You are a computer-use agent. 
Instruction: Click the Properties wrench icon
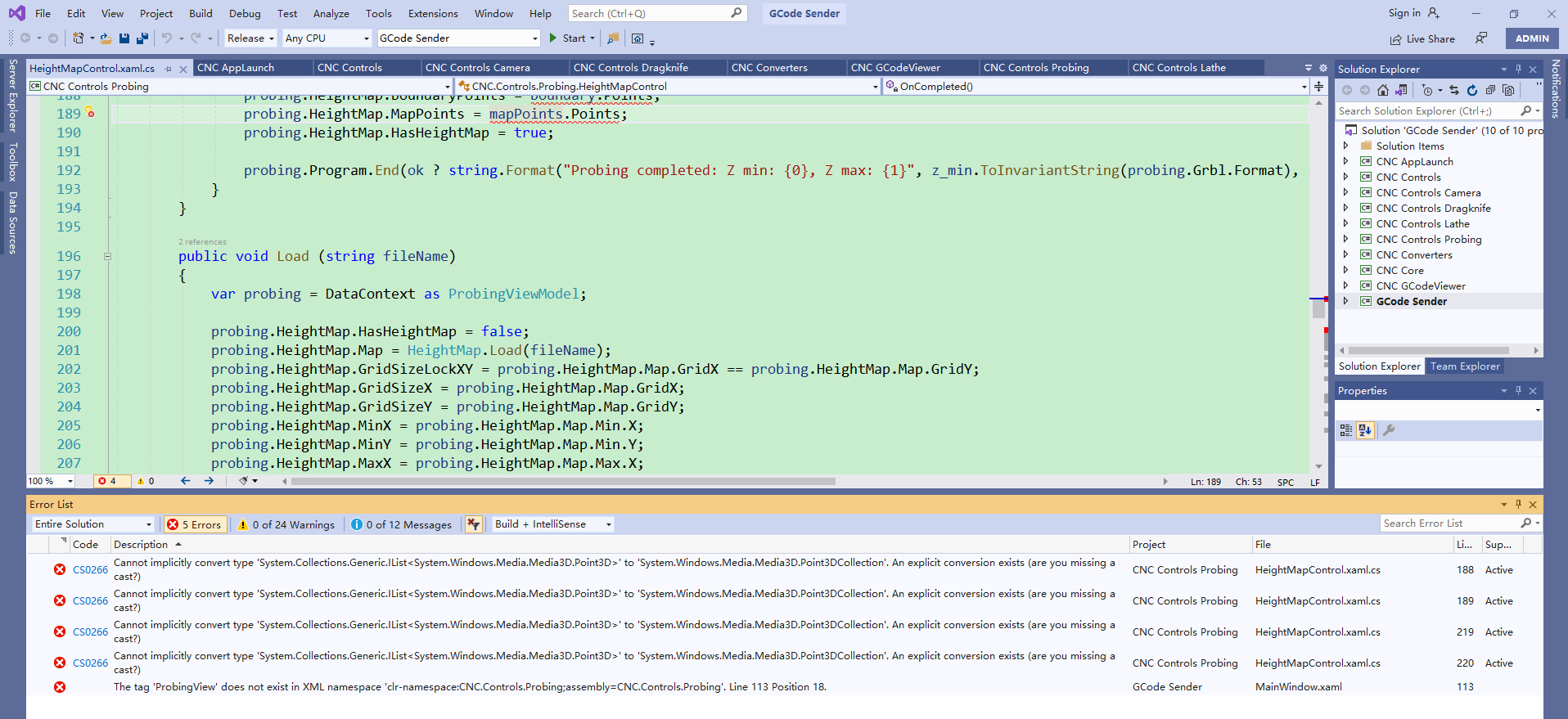pos(1389,430)
